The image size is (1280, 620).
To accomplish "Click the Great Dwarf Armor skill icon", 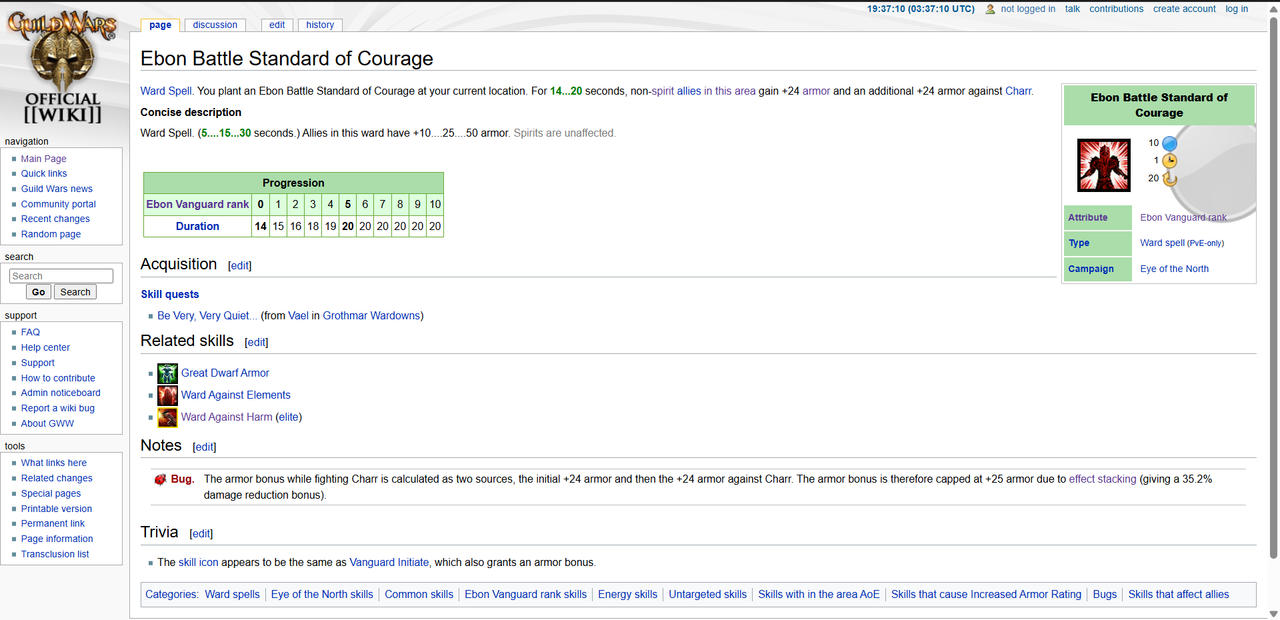I will (x=168, y=373).
